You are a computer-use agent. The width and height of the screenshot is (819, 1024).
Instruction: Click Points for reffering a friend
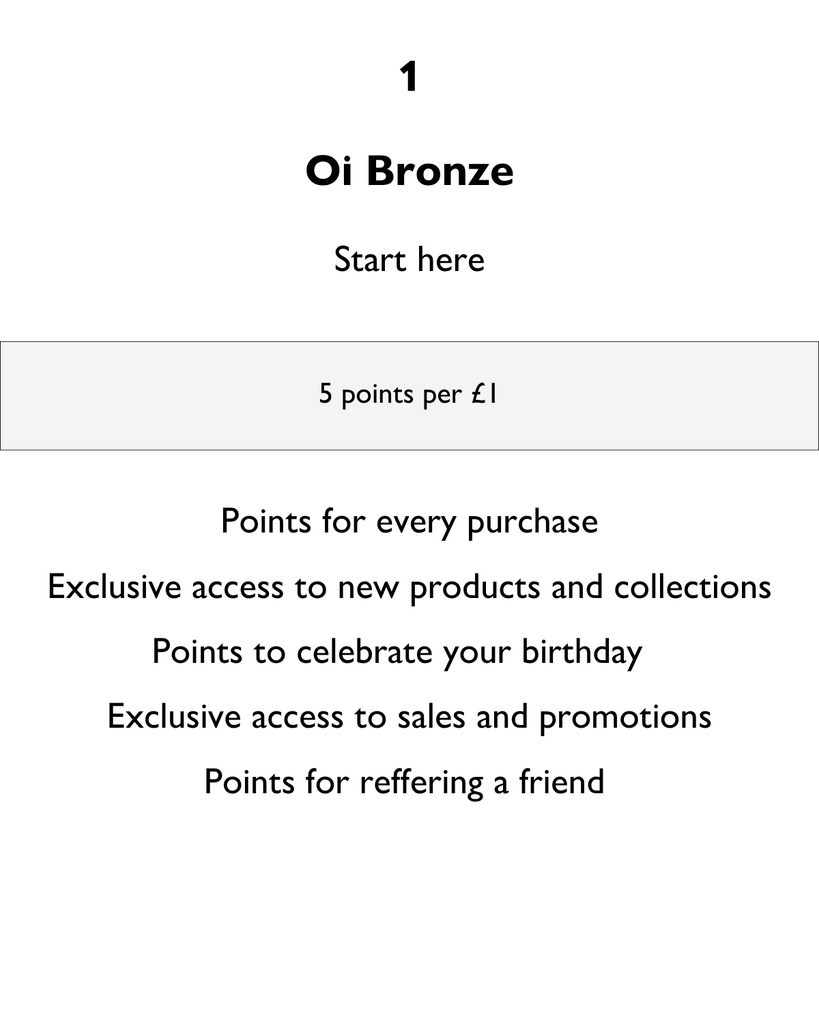click(x=404, y=782)
